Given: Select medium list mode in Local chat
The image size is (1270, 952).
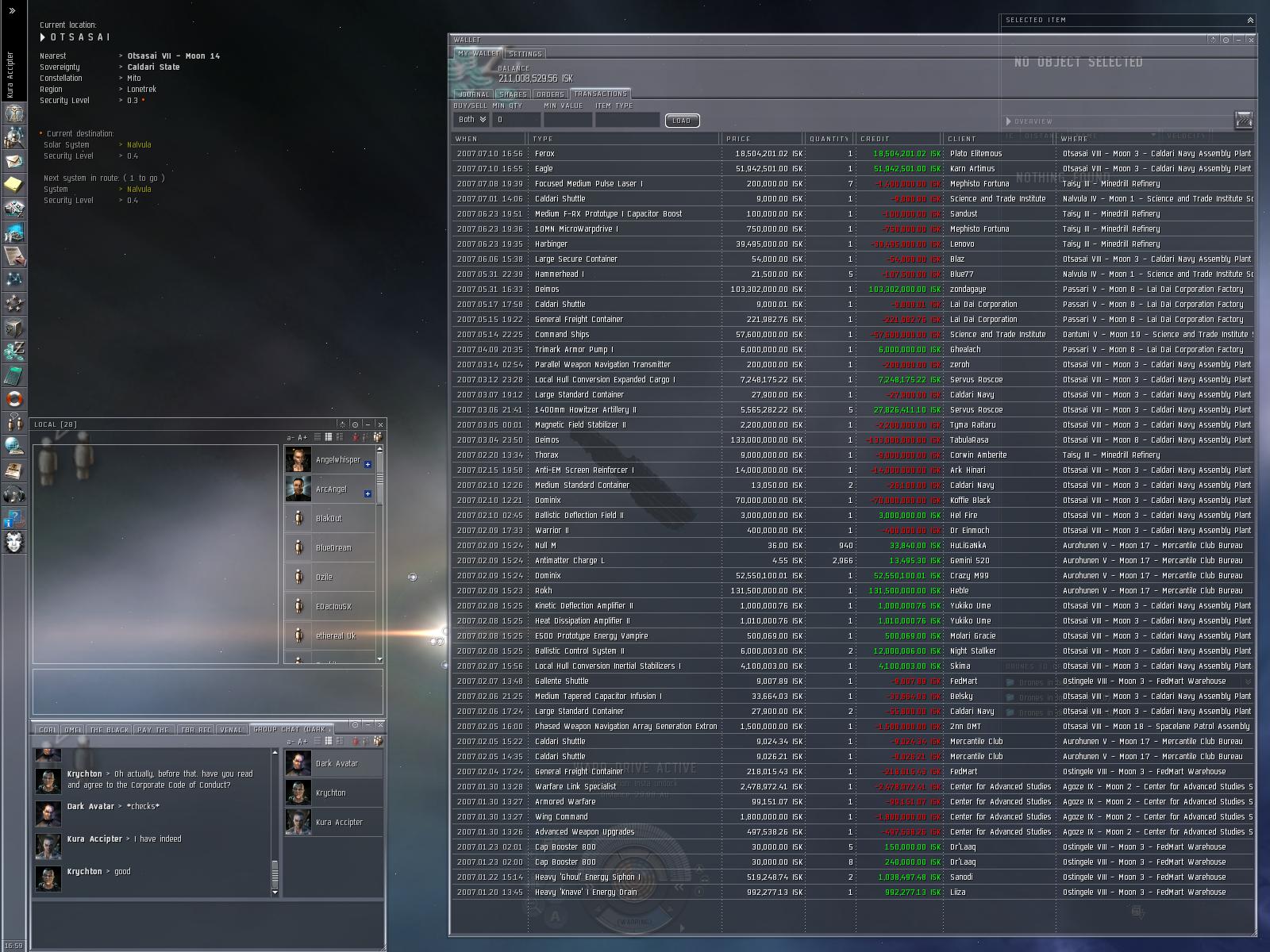Looking at the screenshot, I should (x=329, y=437).
